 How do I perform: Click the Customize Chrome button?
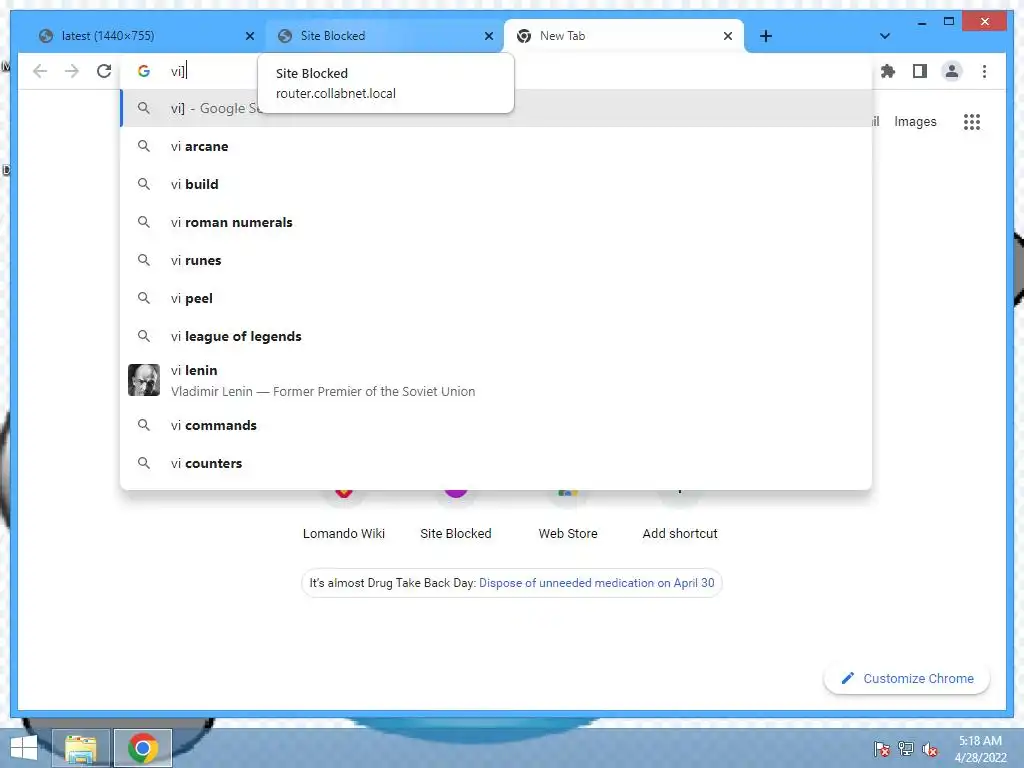tap(907, 679)
